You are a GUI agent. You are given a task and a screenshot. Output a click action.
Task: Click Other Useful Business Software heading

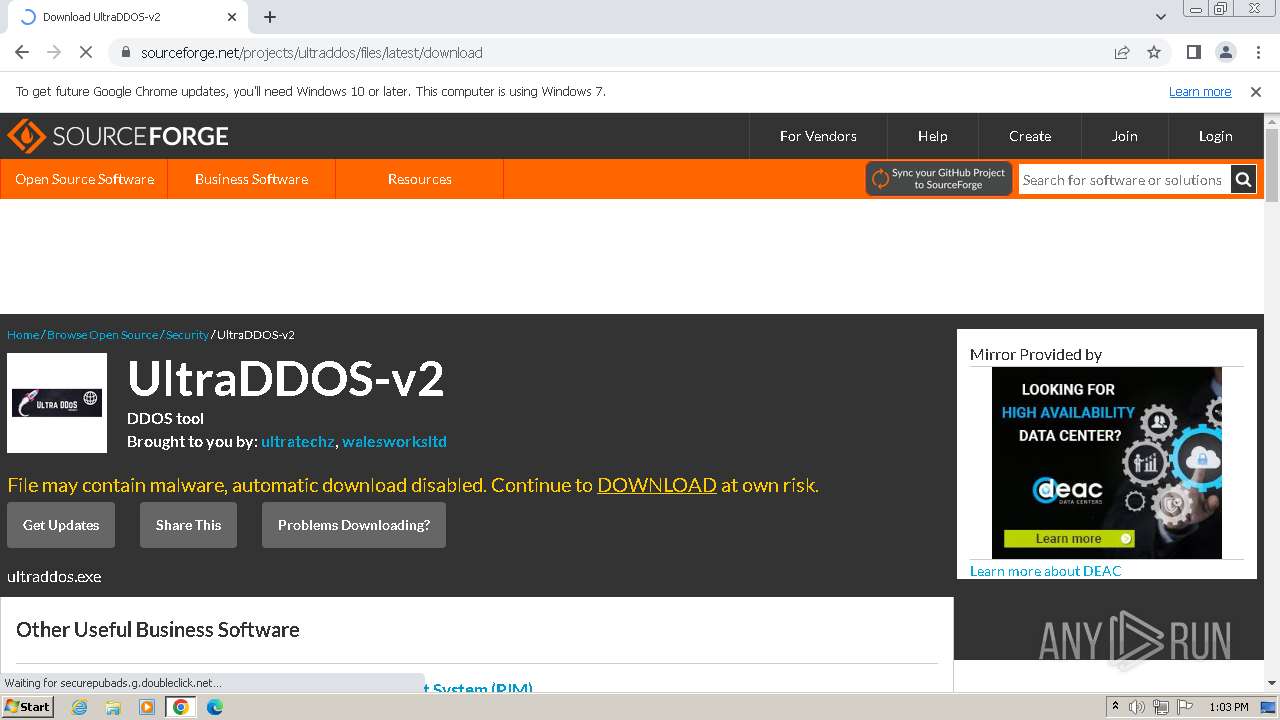pyautogui.click(x=158, y=629)
